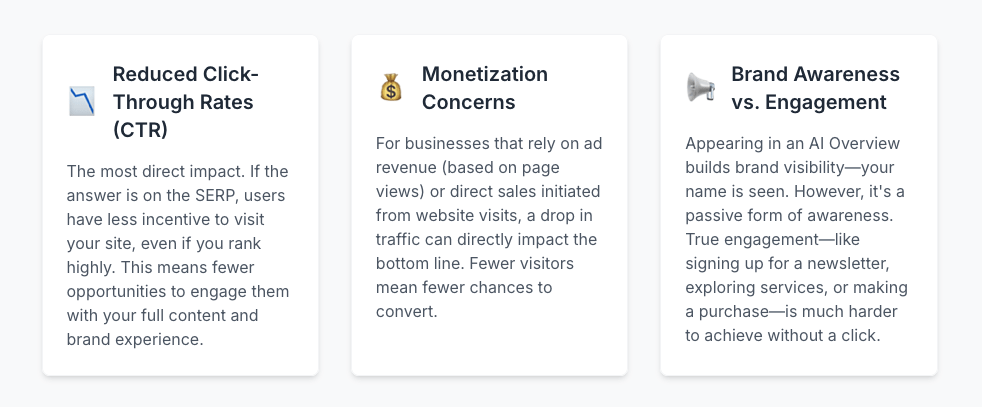Click the "(CTR)" text in the first heading
The image size is (982, 407).
pyautogui.click(x=141, y=129)
